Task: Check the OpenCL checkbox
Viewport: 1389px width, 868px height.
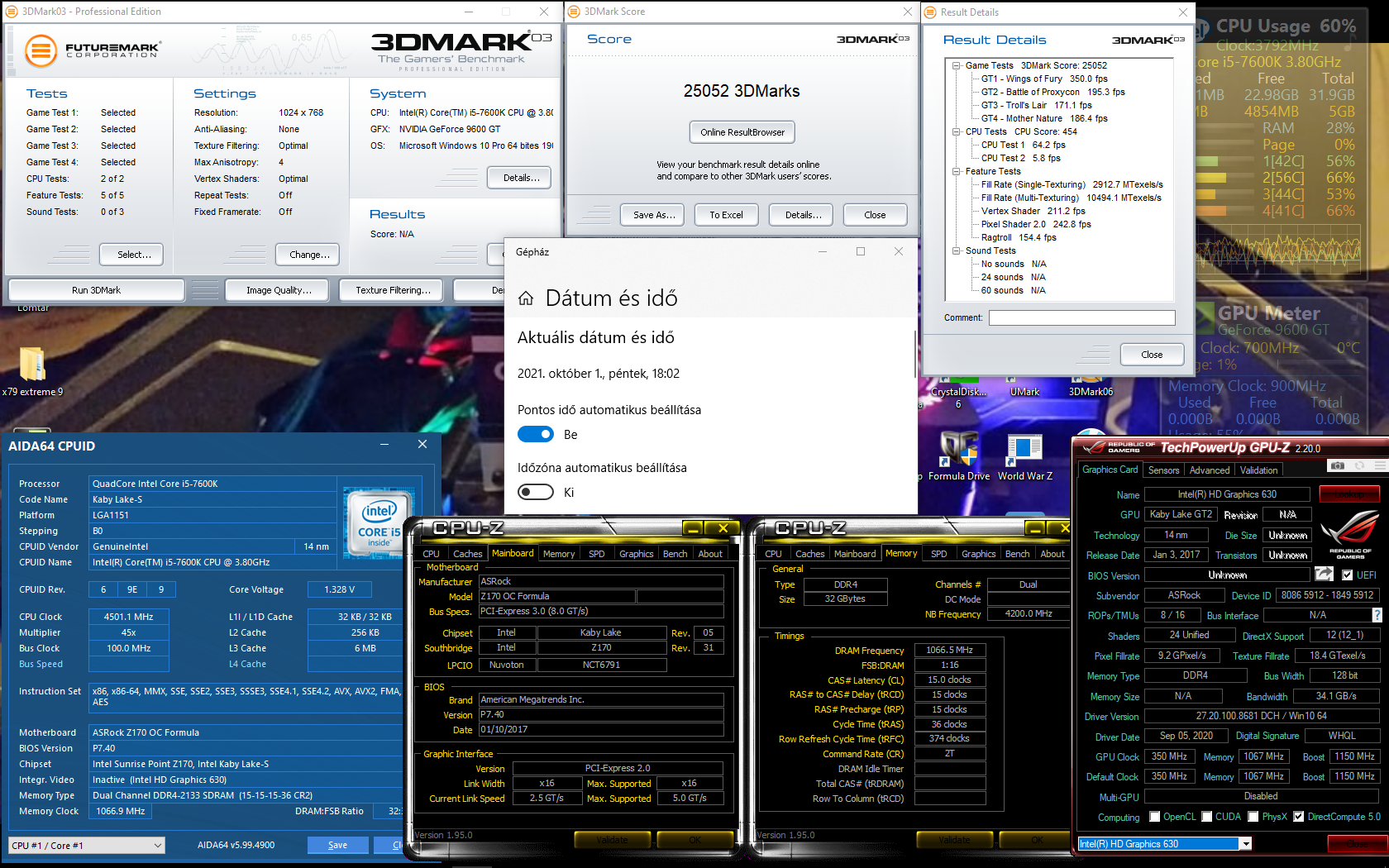Action: (1155, 817)
